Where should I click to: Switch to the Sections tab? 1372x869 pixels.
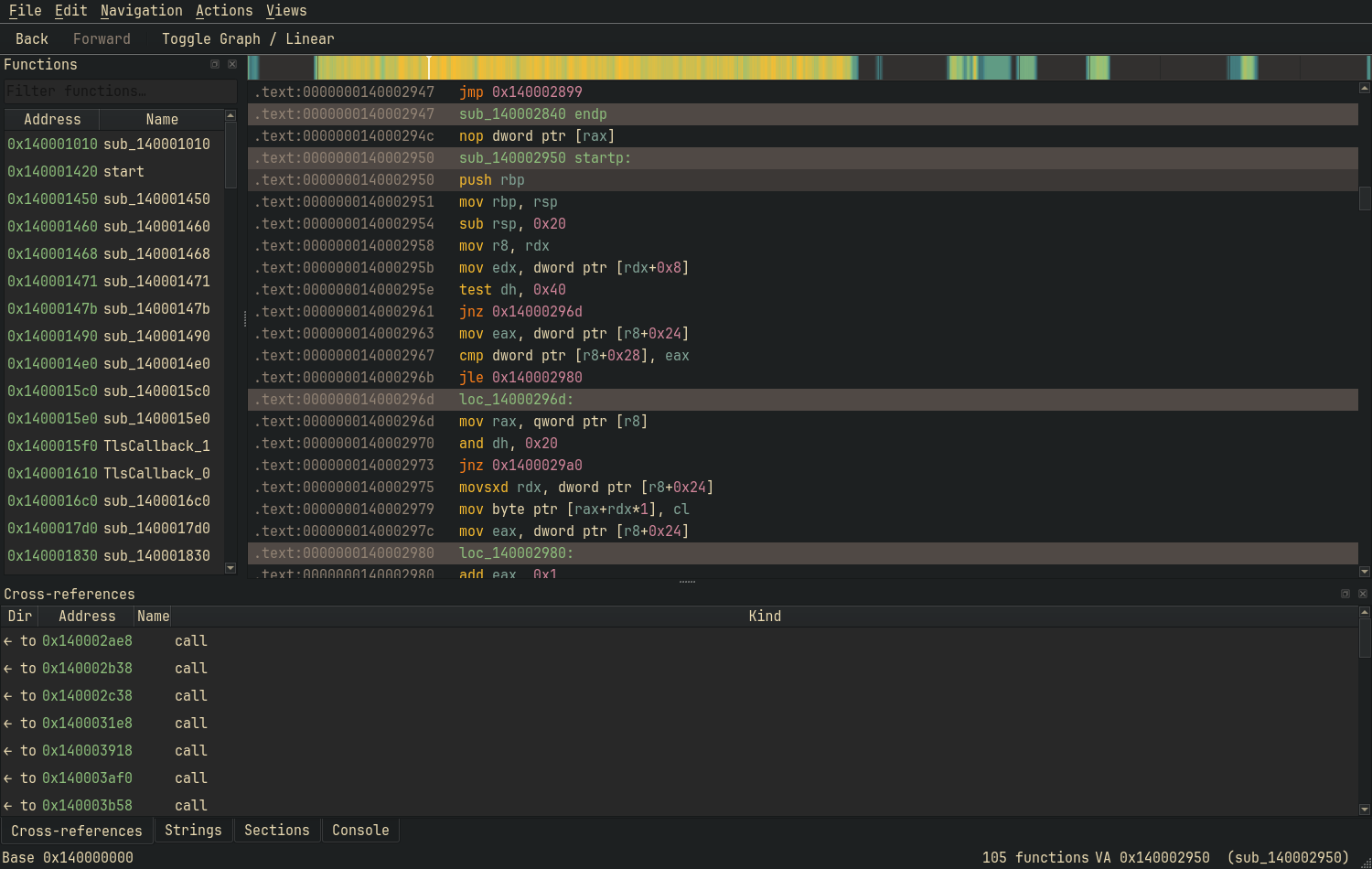[277, 831]
